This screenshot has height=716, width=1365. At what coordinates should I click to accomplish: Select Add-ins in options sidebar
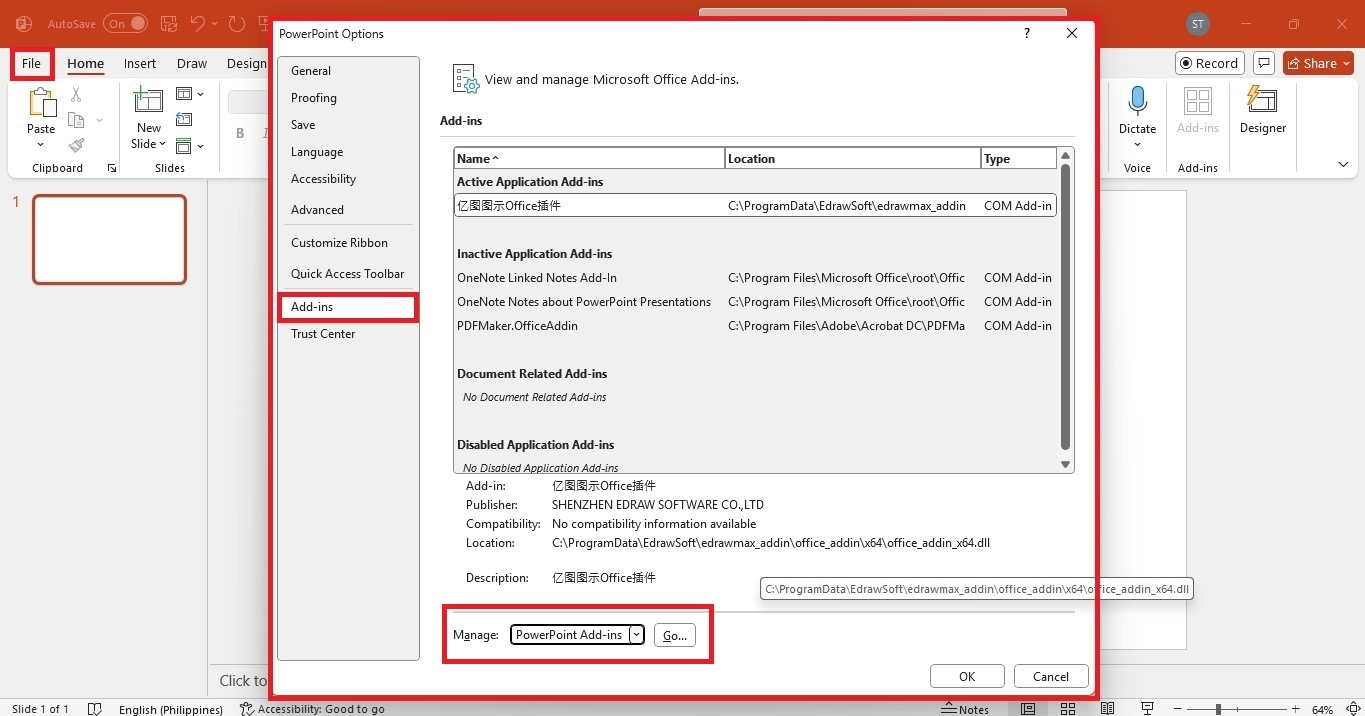(348, 307)
